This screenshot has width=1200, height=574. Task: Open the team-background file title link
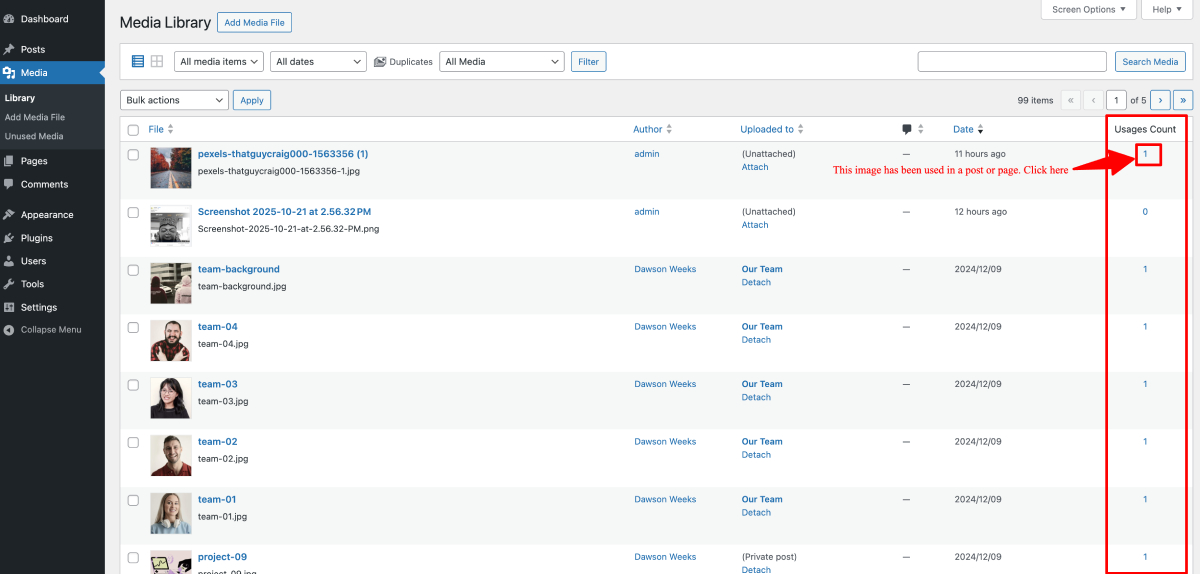click(x=239, y=269)
